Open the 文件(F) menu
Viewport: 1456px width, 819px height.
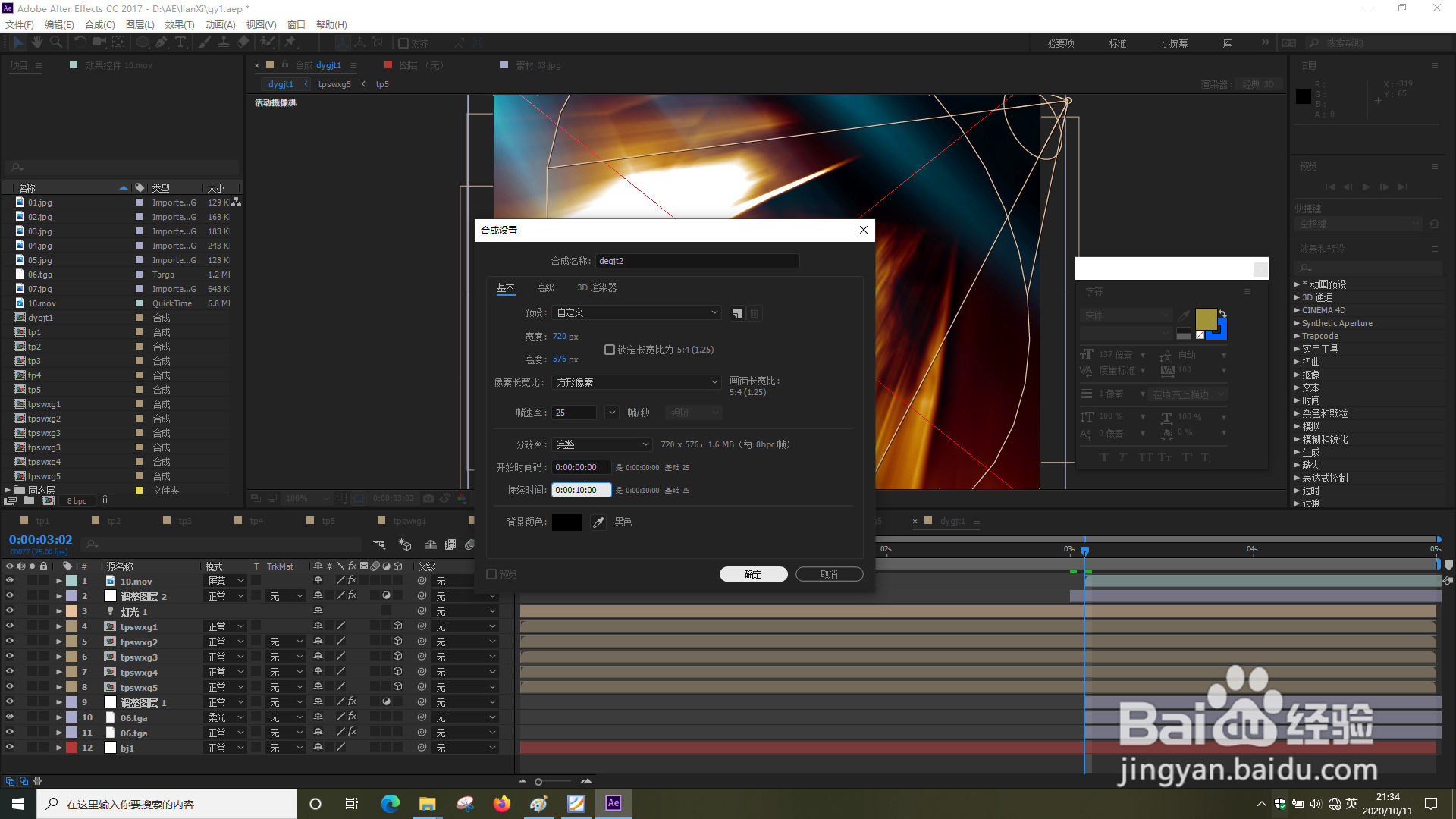point(20,24)
